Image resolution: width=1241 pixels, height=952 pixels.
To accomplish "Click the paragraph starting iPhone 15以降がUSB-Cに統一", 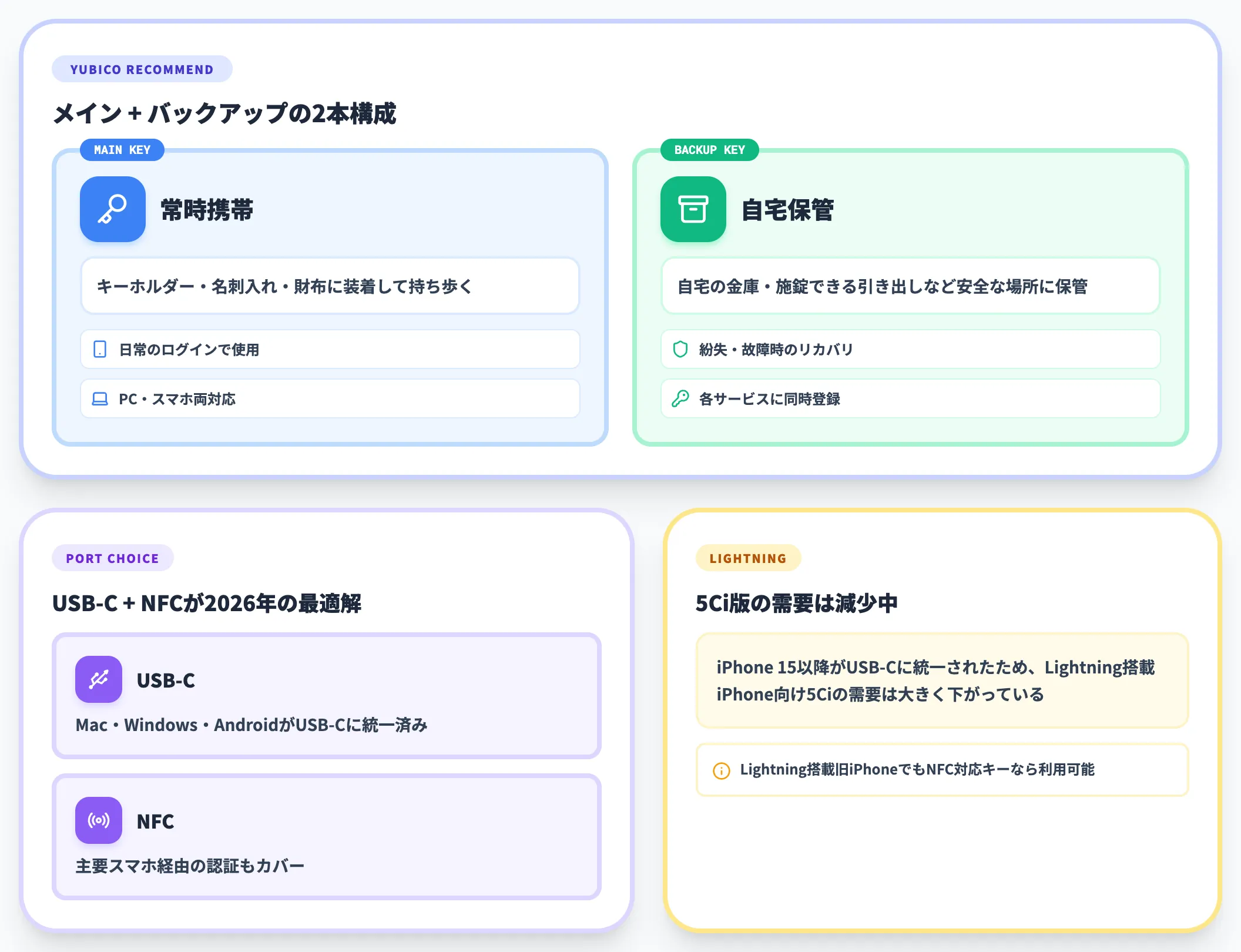I will tap(935, 681).
